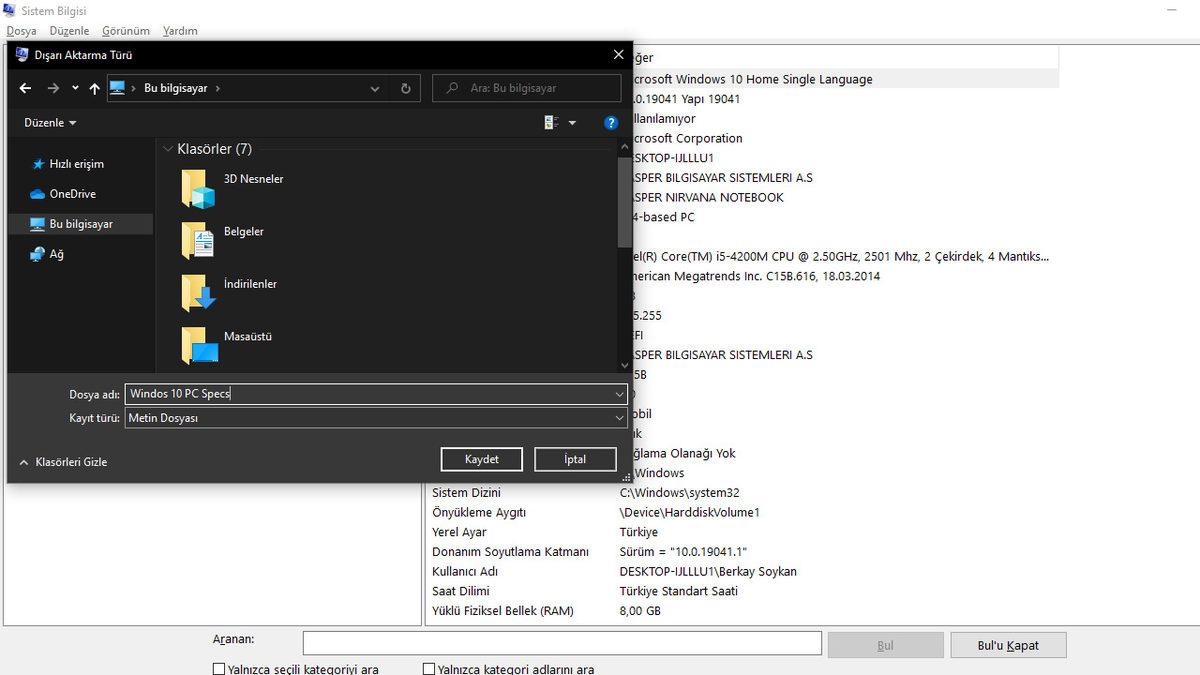
Task: Open the Görünüm menu
Action: [125, 31]
